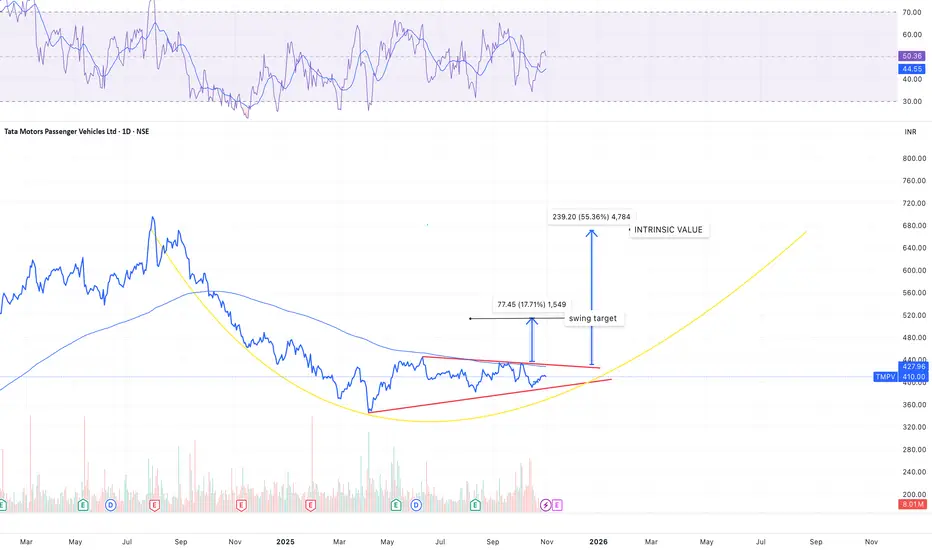Open Tata Motors Passenger Vehicles chart title

click(x=77, y=131)
